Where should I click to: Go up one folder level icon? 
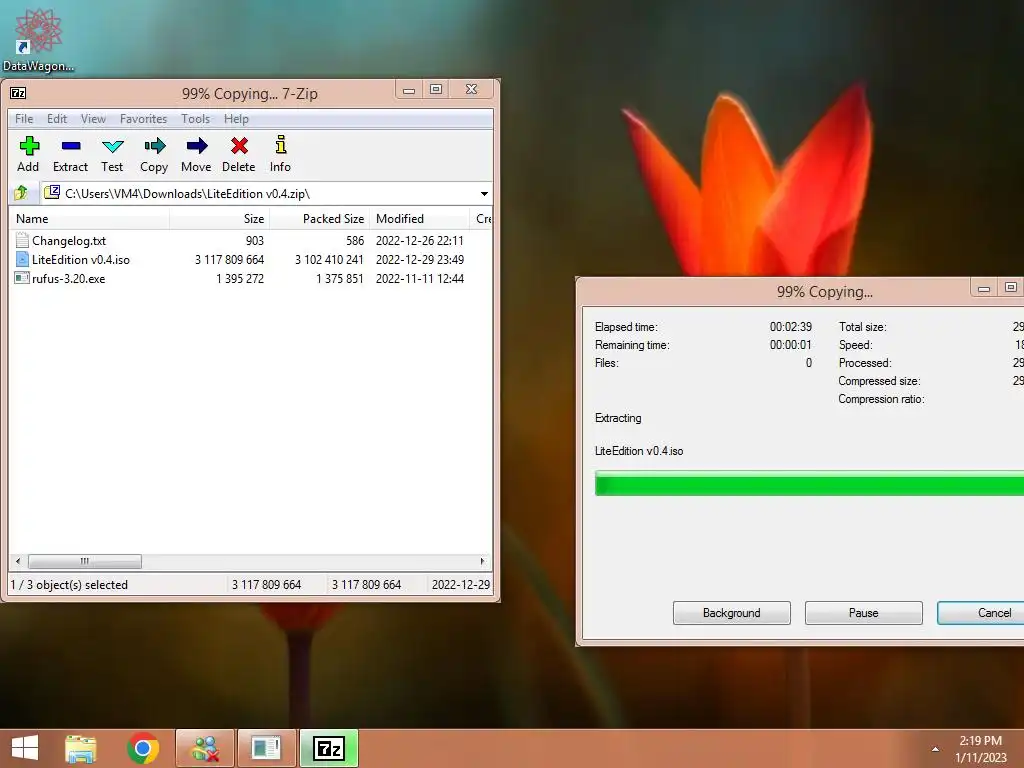(x=21, y=193)
